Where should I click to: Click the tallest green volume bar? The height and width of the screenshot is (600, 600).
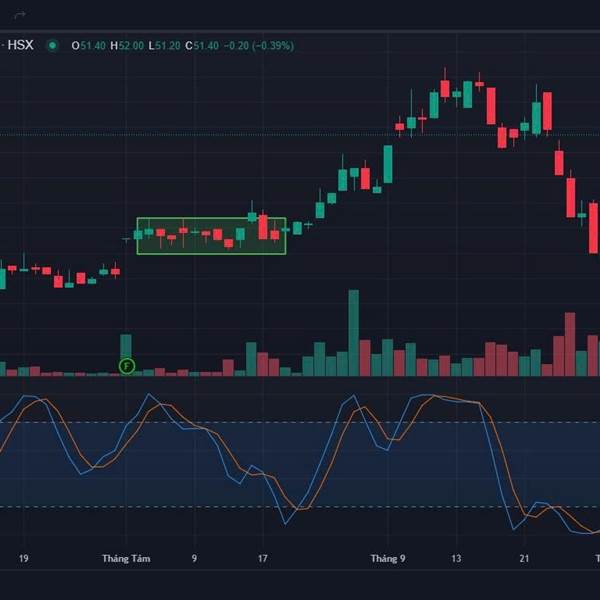pos(354,333)
